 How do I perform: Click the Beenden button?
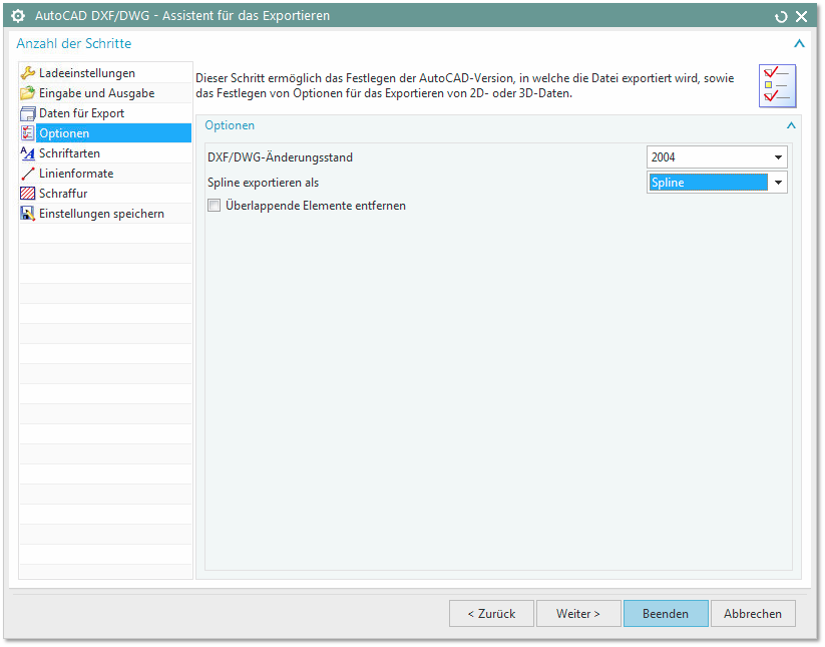666,614
